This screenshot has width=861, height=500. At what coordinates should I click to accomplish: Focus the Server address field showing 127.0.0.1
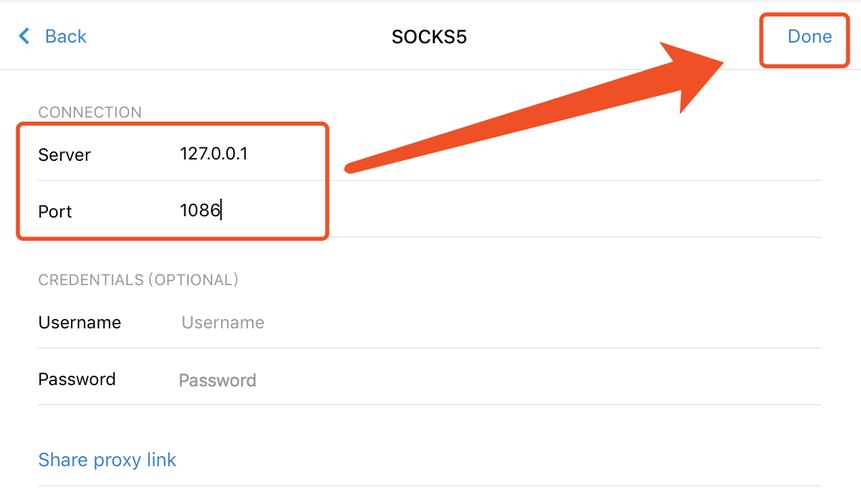point(213,154)
